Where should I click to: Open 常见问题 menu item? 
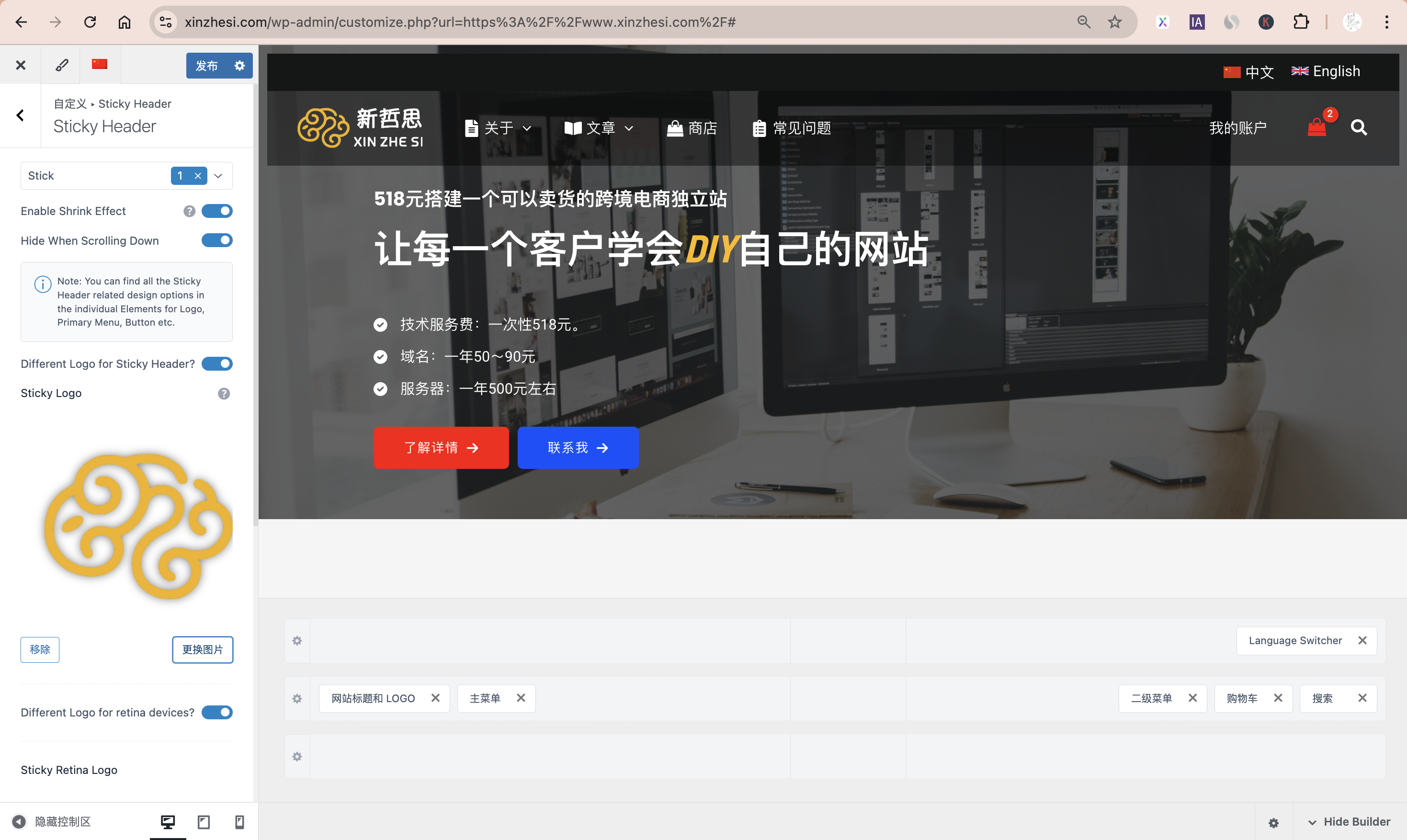click(791, 128)
